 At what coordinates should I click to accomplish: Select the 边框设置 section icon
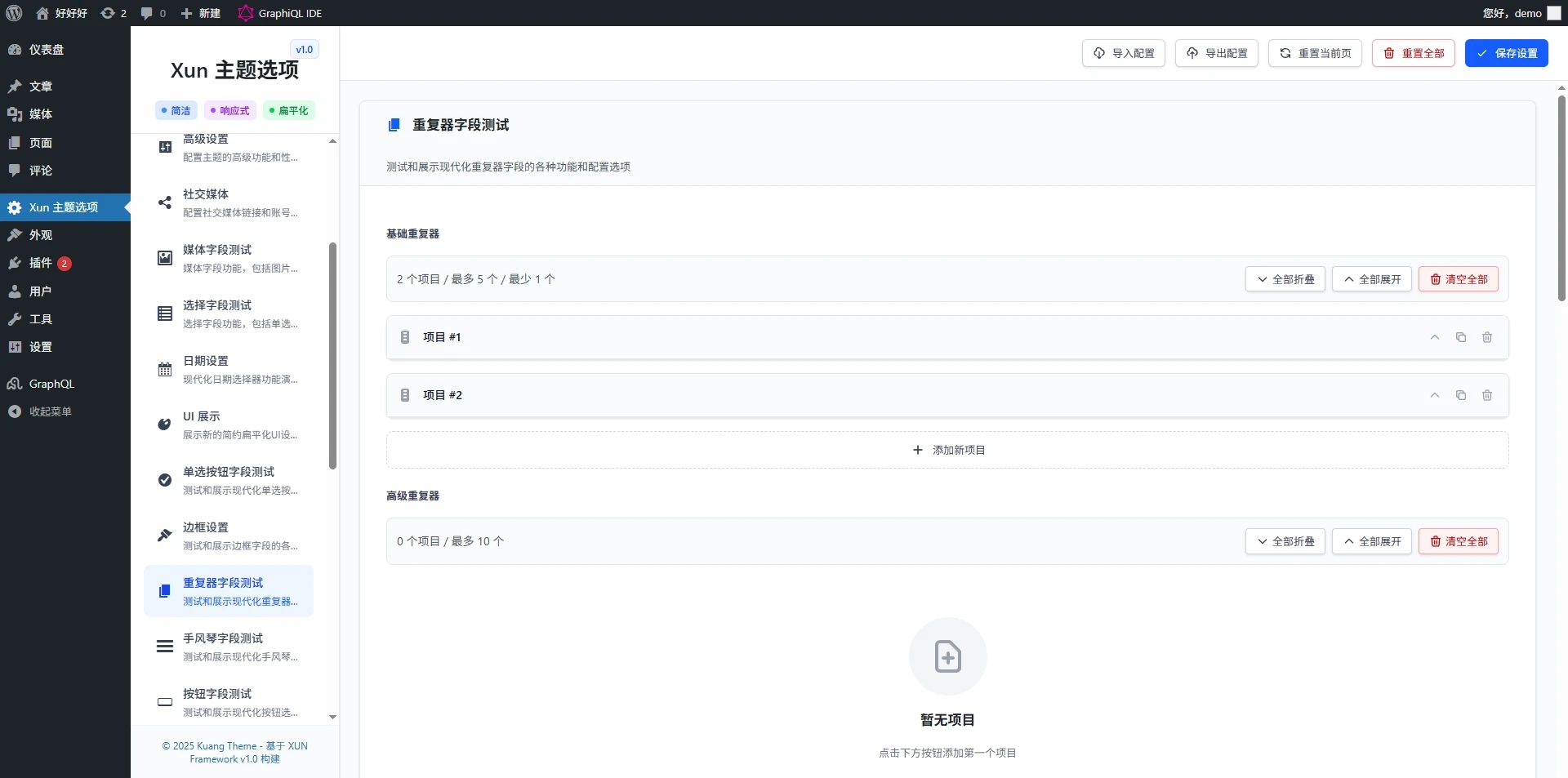165,536
